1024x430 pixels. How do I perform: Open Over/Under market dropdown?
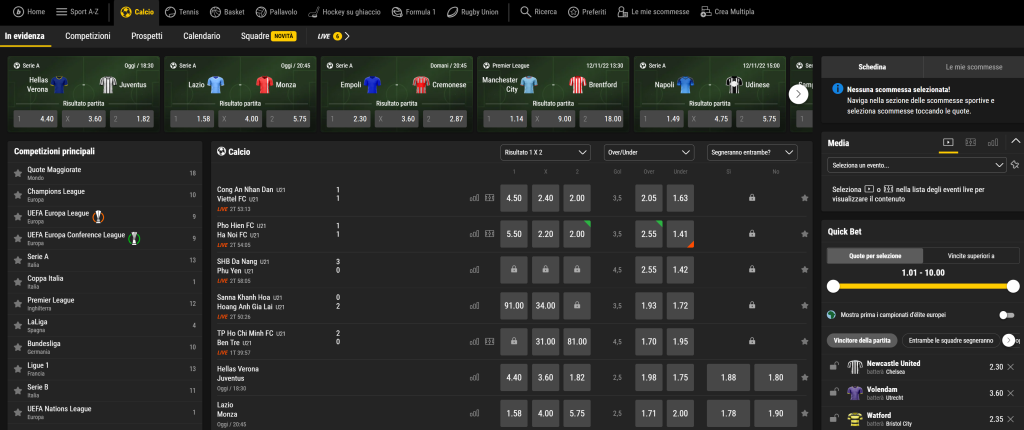tap(648, 152)
